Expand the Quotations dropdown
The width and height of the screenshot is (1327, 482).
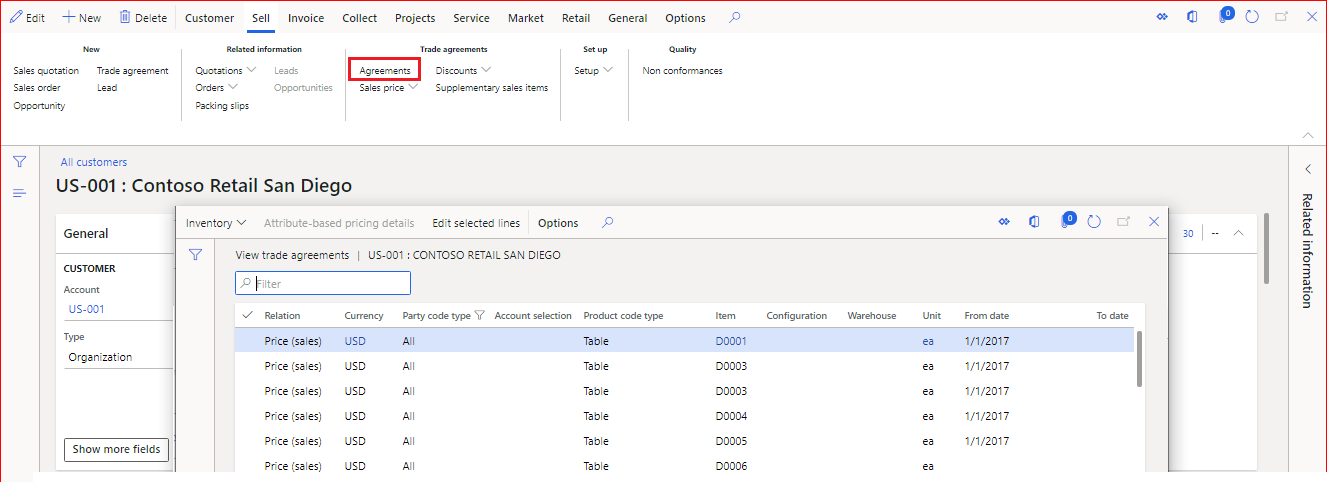[x=226, y=71]
